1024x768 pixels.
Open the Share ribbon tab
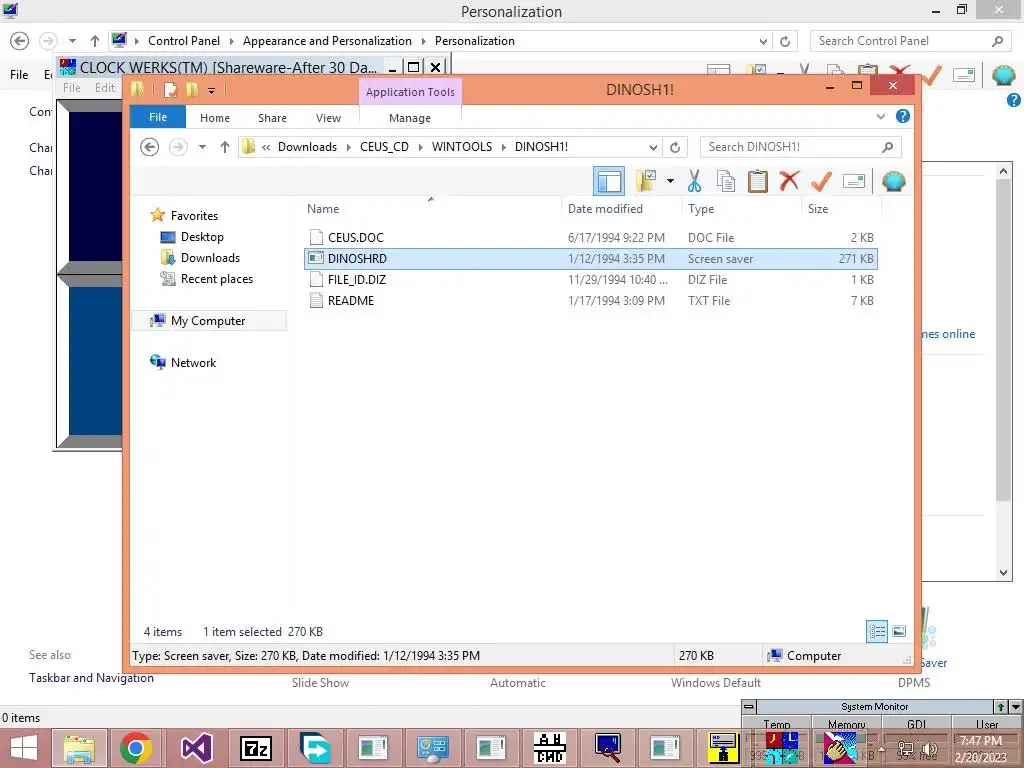(x=272, y=118)
